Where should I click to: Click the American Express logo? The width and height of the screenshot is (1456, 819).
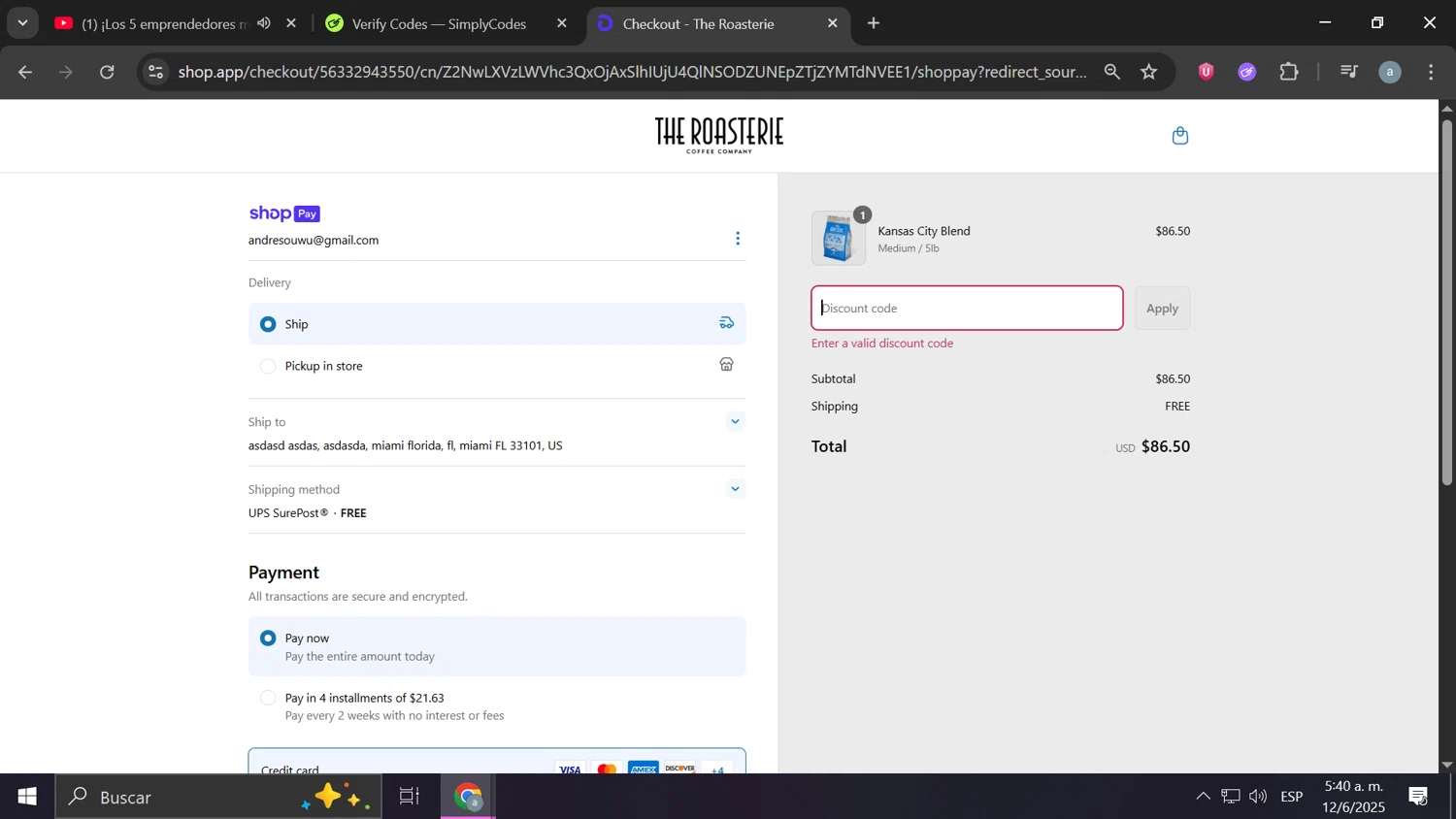click(x=644, y=770)
